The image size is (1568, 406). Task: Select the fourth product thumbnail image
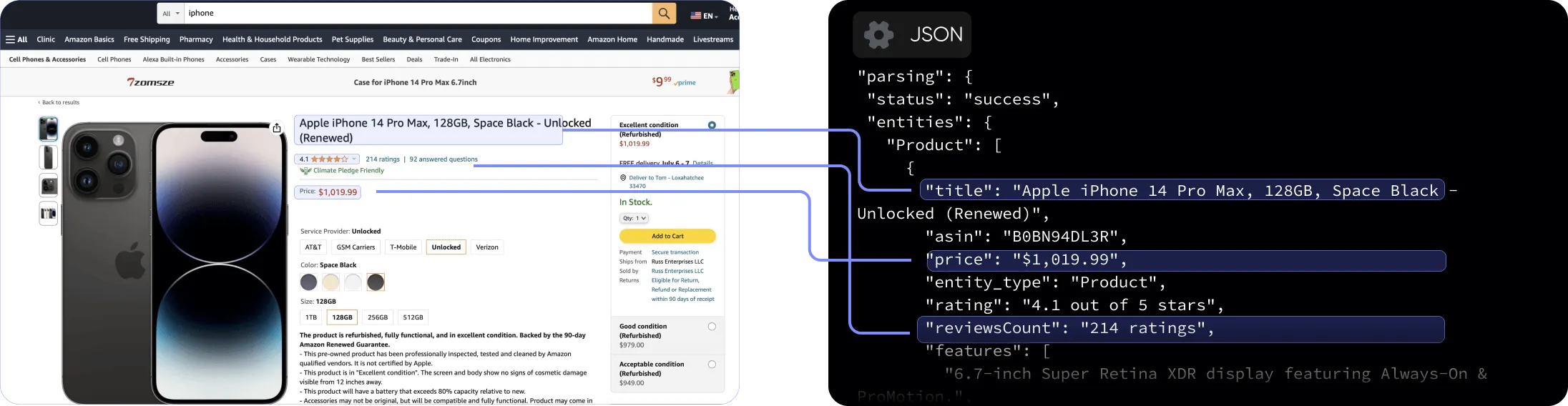tap(48, 214)
